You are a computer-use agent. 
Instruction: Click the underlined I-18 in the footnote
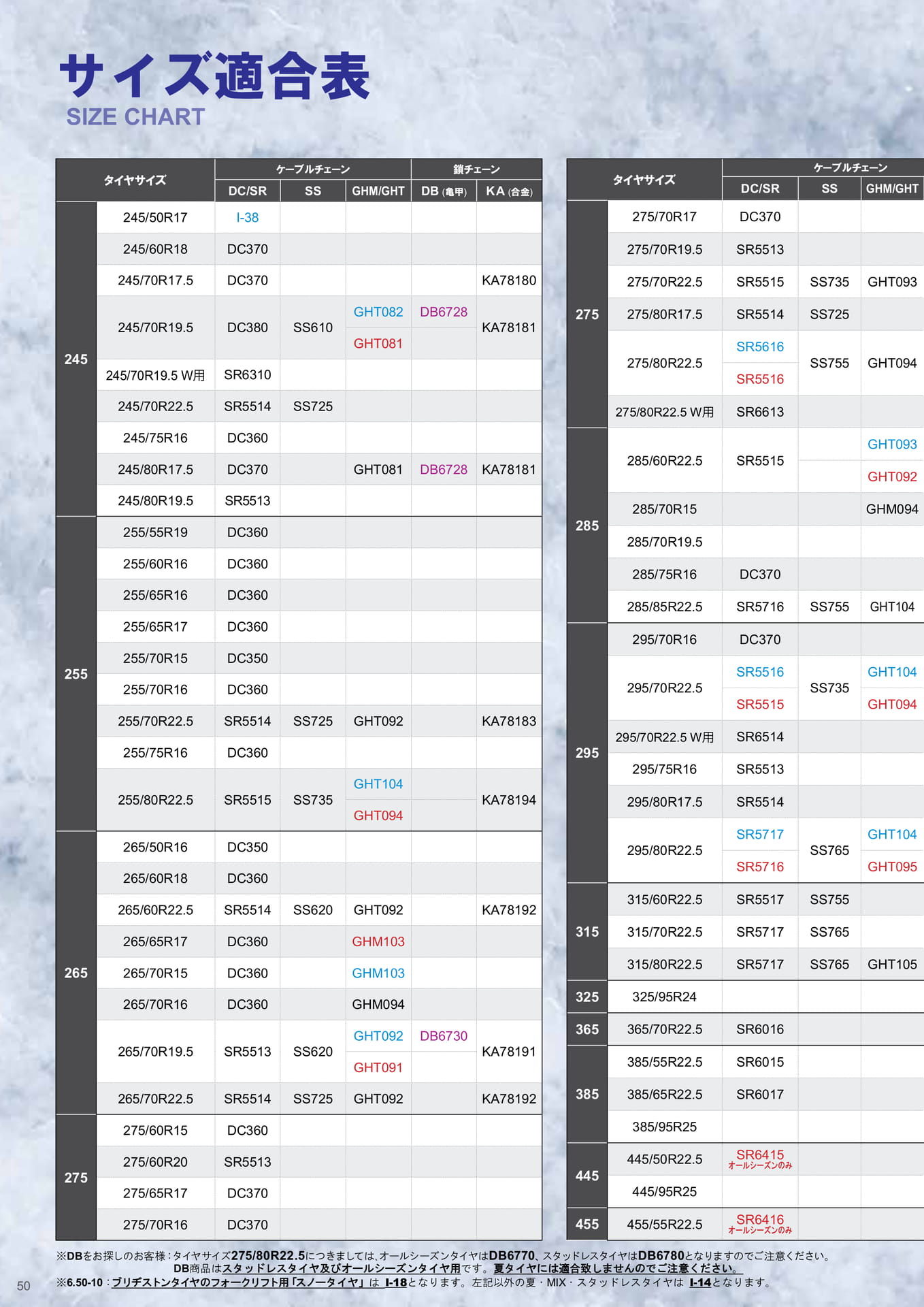(396, 1282)
